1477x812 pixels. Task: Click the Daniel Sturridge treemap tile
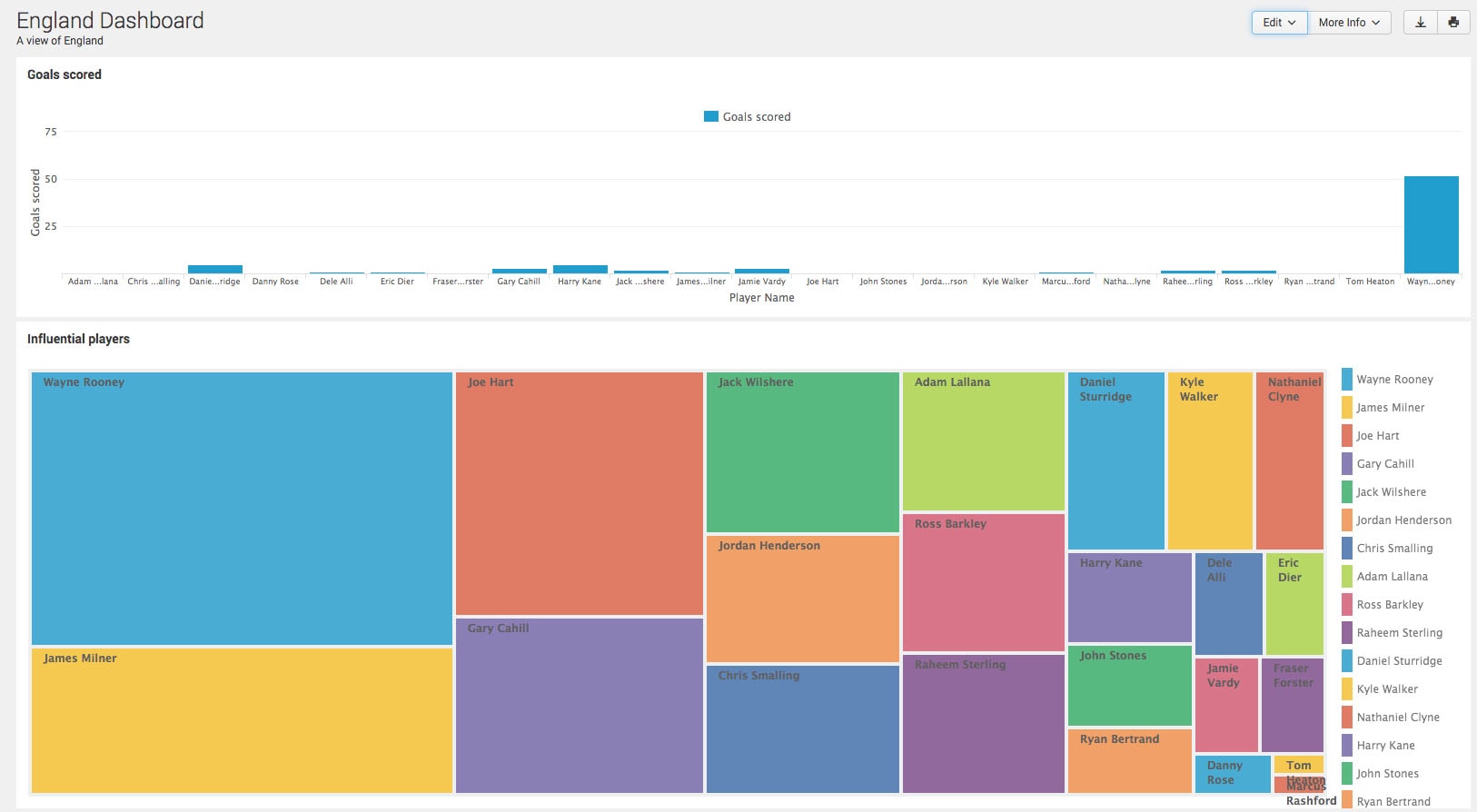point(1116,460)
